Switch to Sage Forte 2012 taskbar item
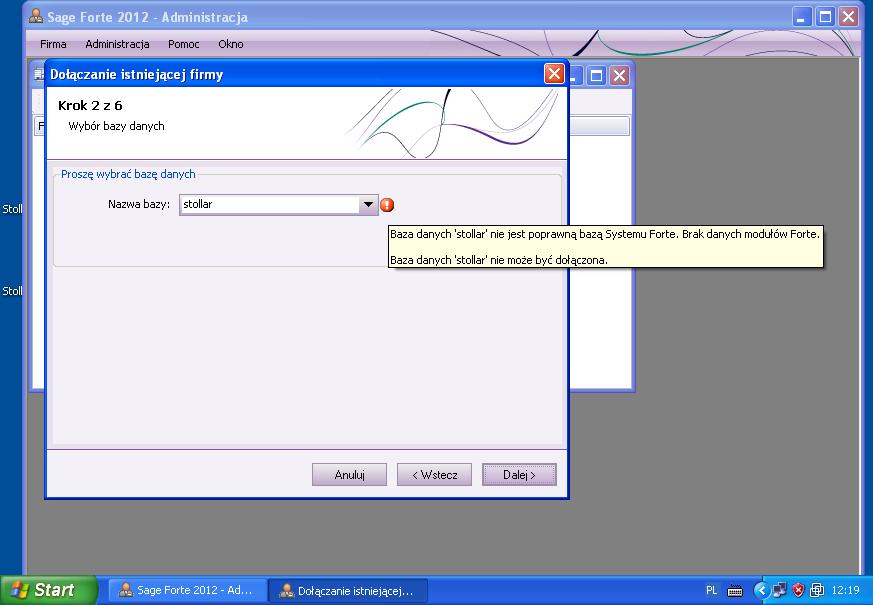873x605 pixels. pyautogui.click(x=187, y=590)
